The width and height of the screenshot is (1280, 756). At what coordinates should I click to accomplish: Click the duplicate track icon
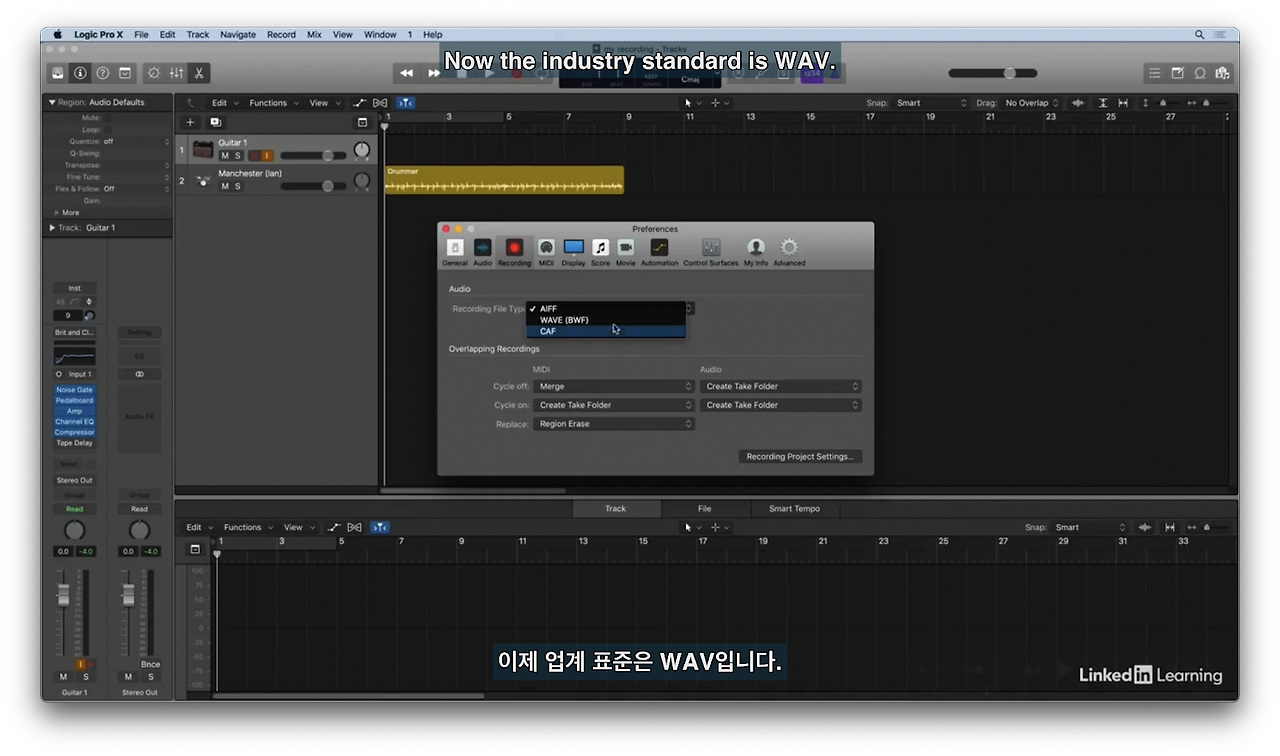click(215, 122)
